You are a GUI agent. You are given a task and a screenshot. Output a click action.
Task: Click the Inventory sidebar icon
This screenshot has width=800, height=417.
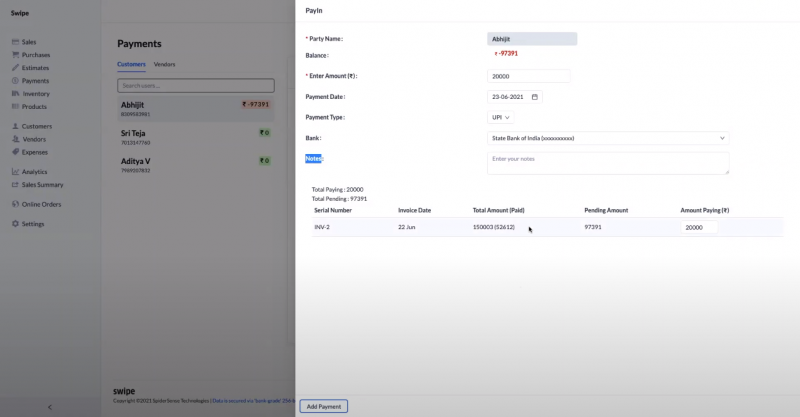pyautogui.click(x=15, y=94)
